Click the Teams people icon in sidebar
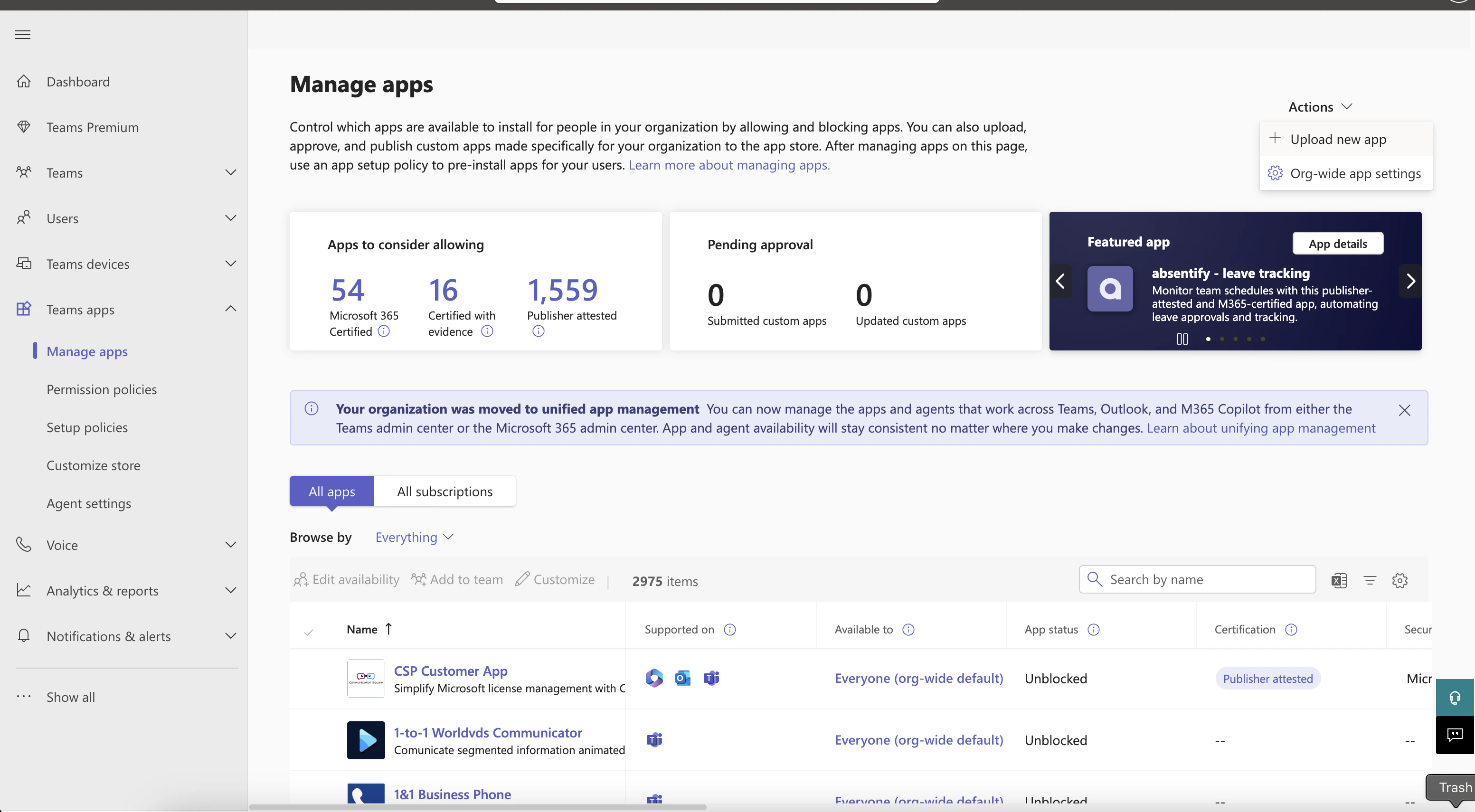Viewport: 1475px width, 812px height. 23,172
